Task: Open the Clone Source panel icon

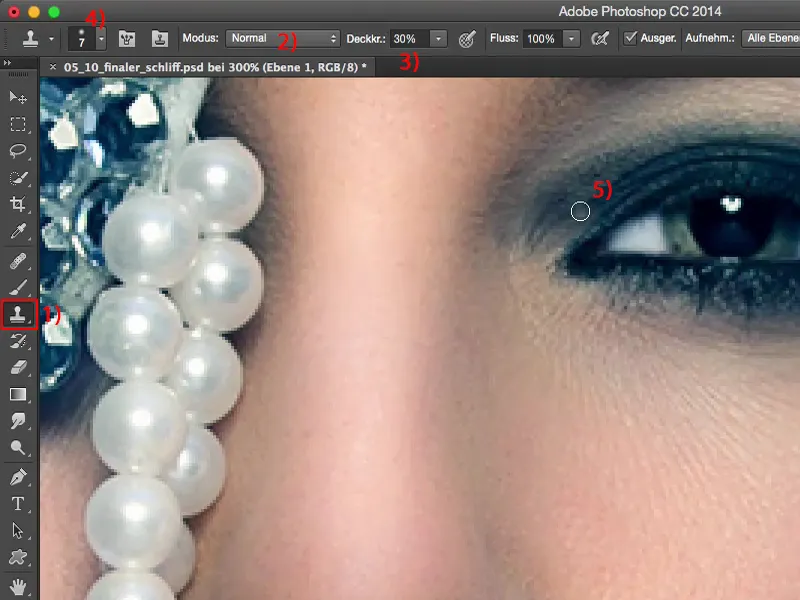Action: coord(160,39)
